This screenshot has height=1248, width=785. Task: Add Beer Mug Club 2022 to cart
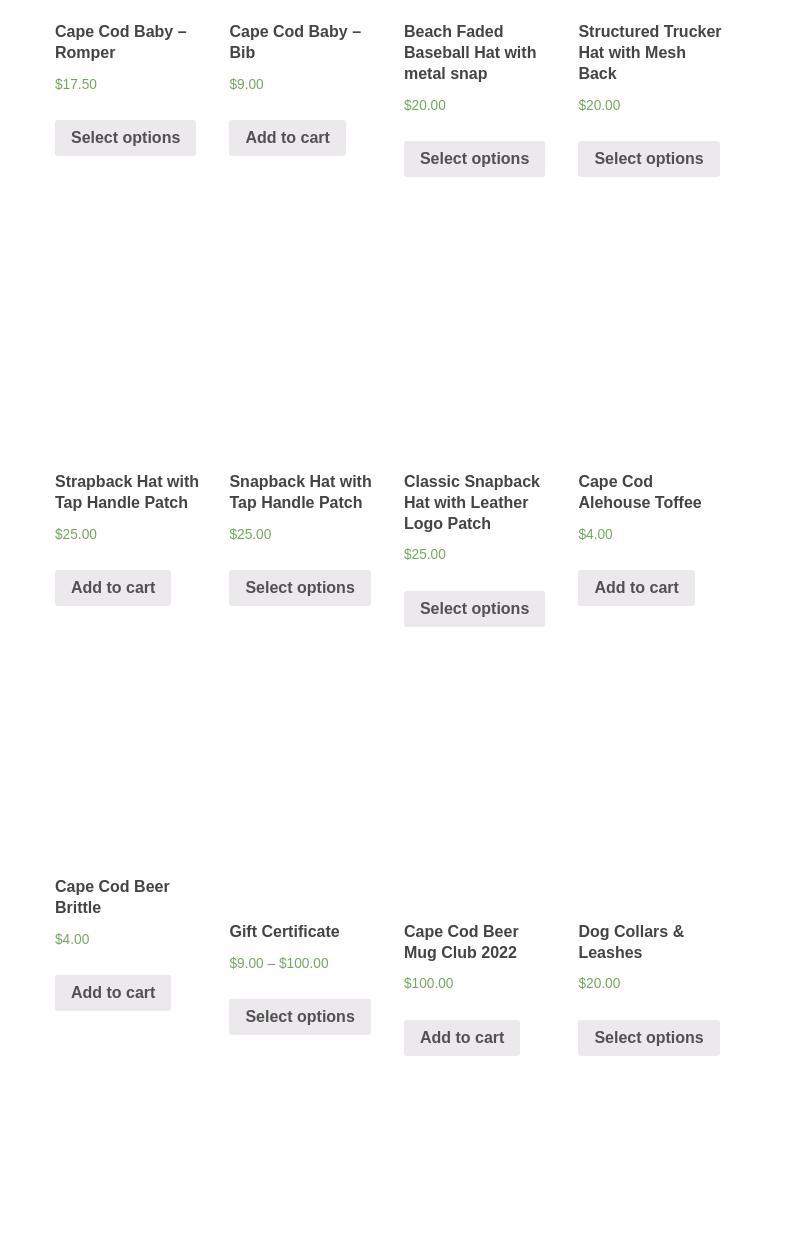(x=461, y=1038)
